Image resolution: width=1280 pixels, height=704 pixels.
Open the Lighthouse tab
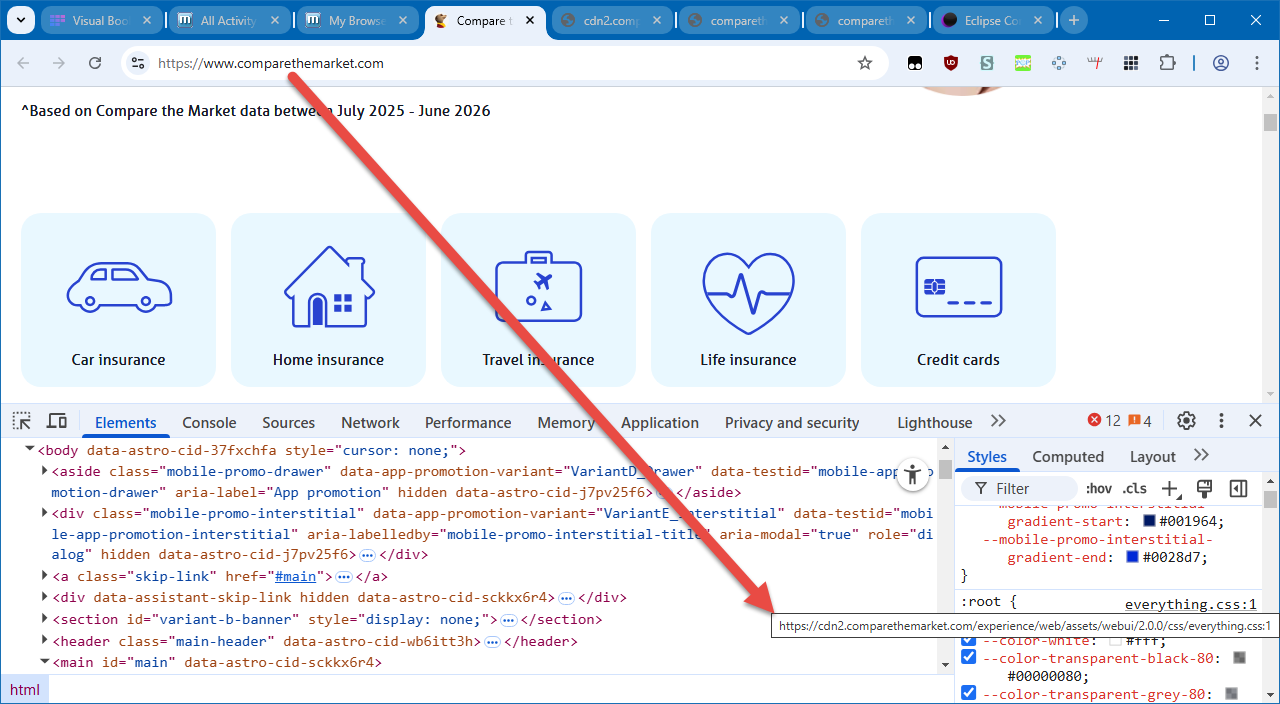[x=934, y=422]
